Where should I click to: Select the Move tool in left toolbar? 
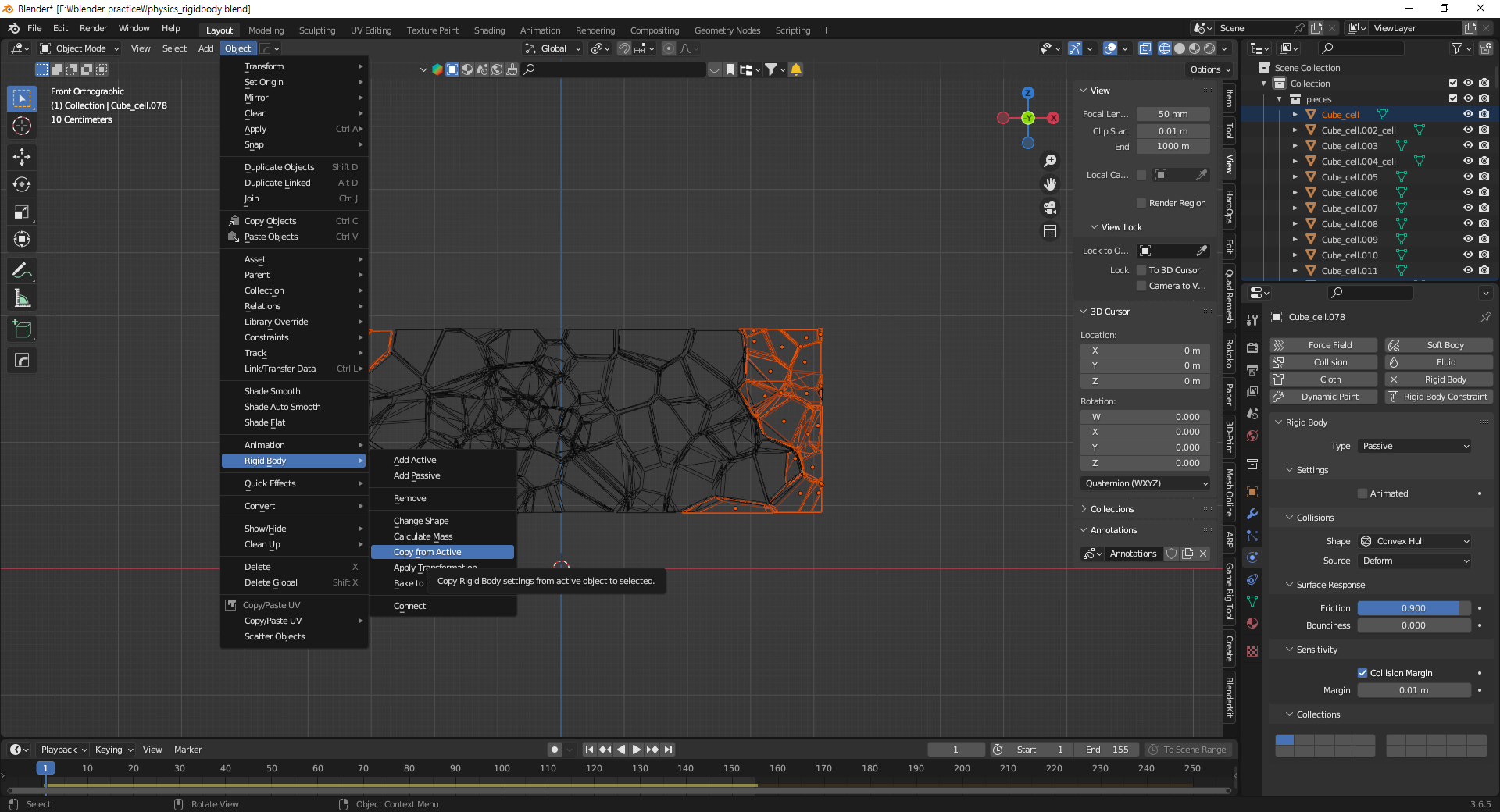point(22,157)
